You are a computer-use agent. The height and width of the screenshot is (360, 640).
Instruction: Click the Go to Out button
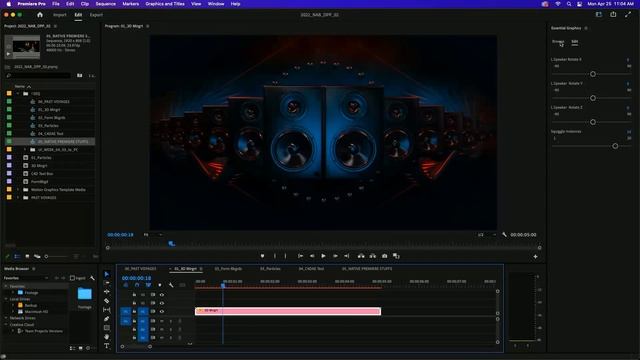pyautogui.click(x=347, y=256)
